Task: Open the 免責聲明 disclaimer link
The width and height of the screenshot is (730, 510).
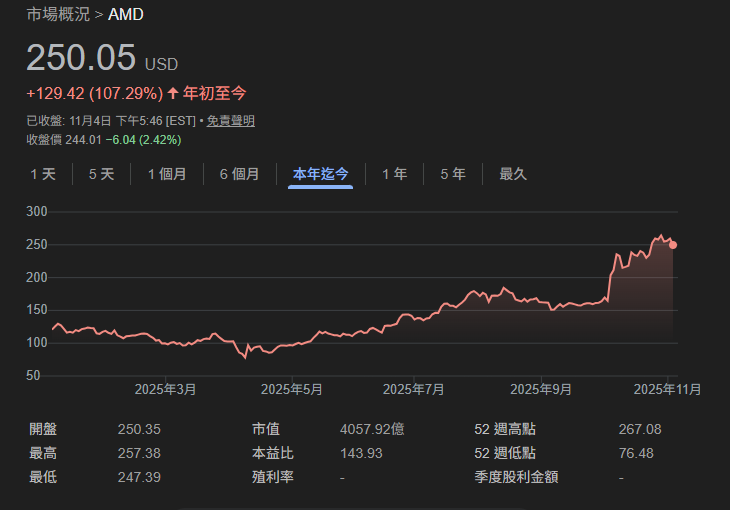Action: 233,121
